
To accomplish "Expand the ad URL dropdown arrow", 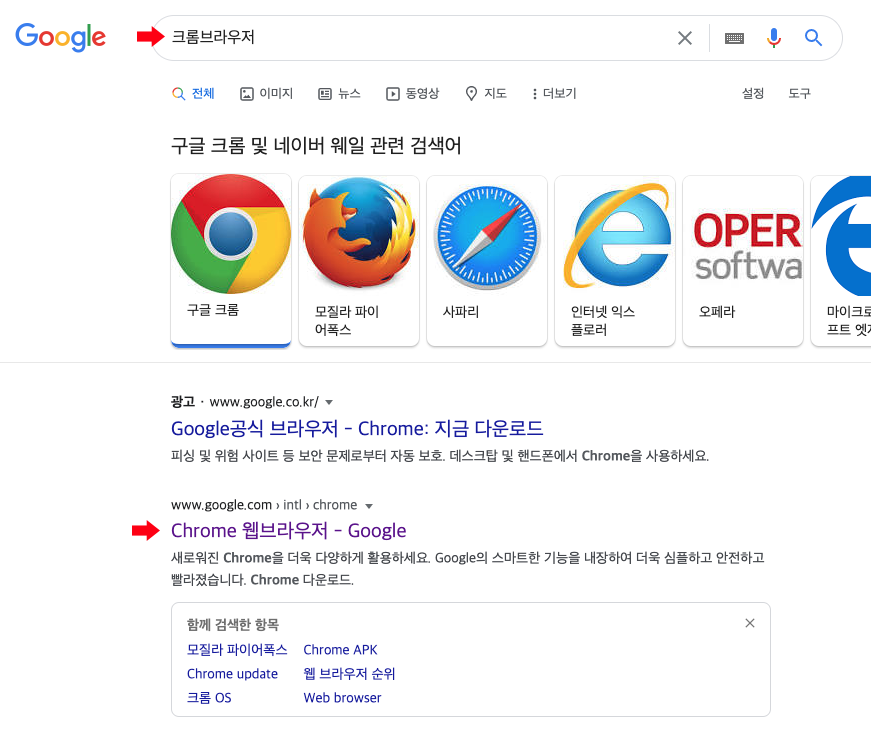I will (329, 402).
